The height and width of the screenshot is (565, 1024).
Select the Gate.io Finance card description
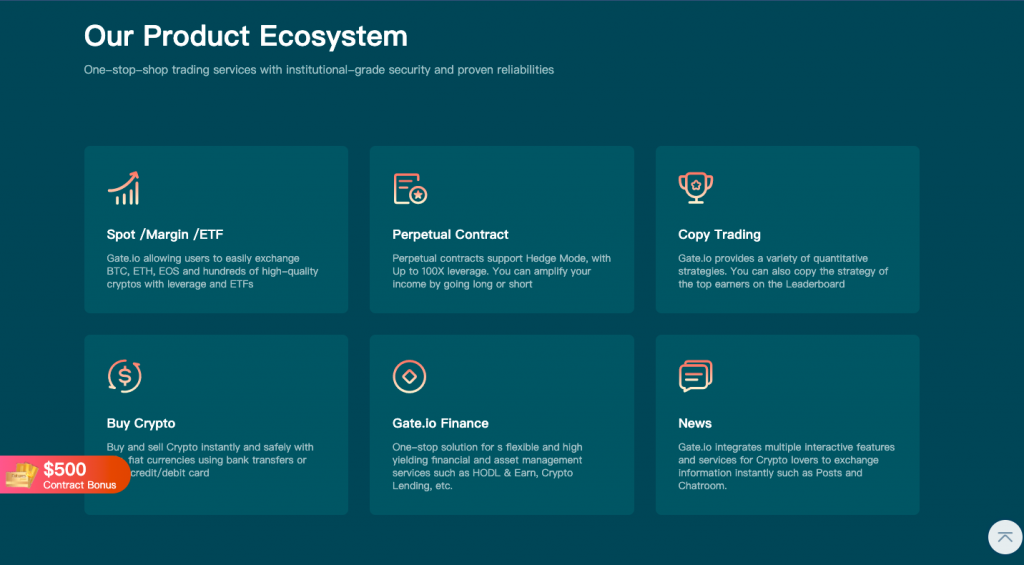487,466
